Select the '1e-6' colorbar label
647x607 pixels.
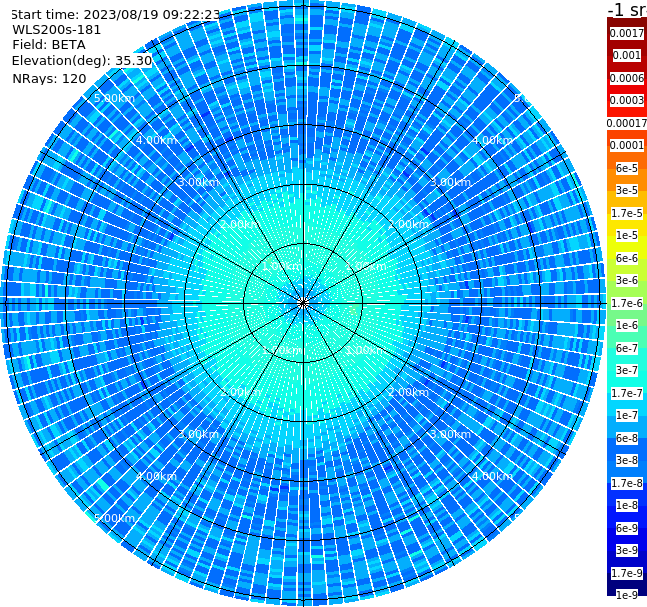[627, 325]
